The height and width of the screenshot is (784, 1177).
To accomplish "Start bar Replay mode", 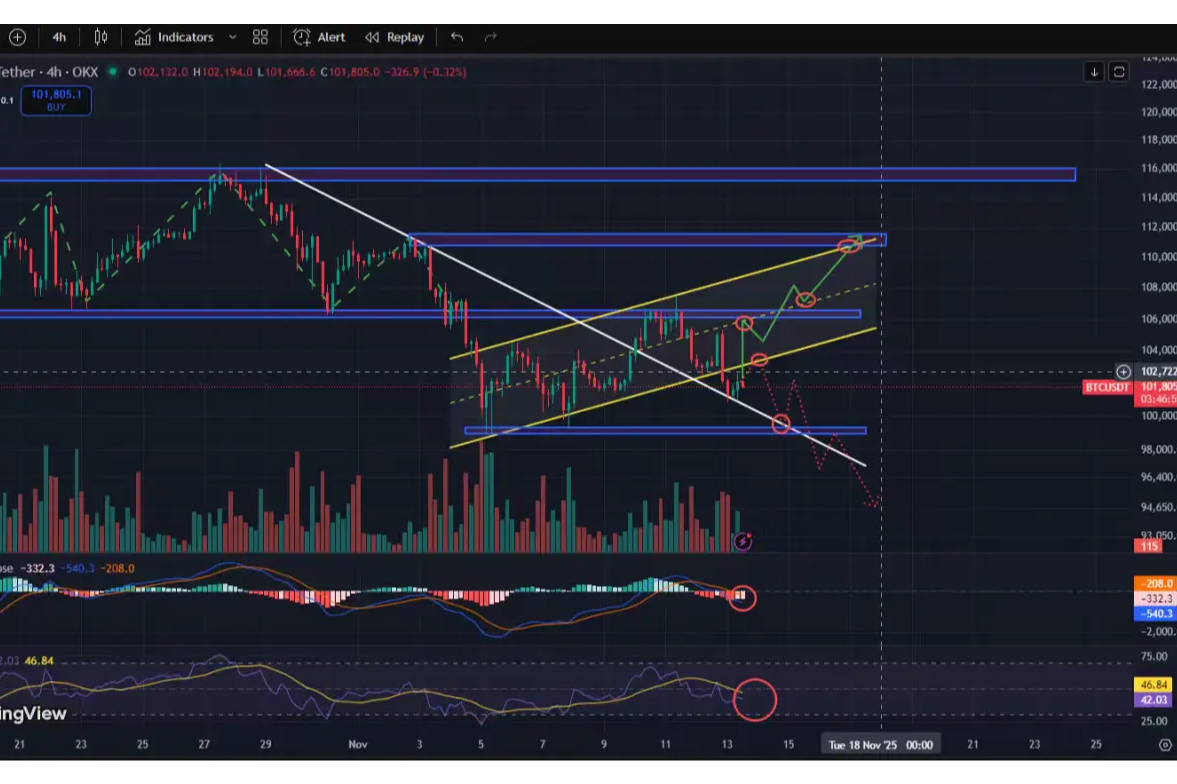I will click(x=394, y=37).
